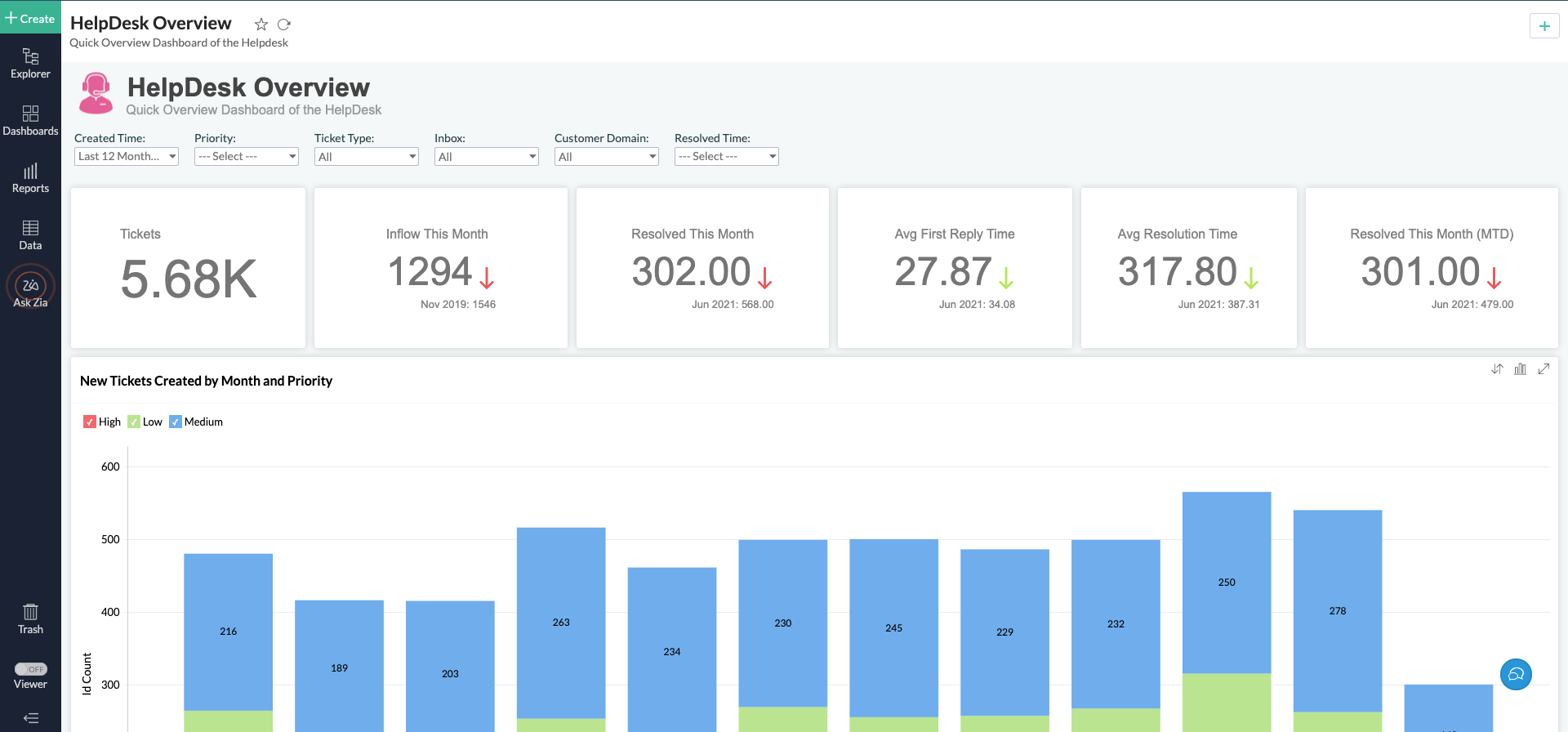Collapse the left sidebar panel

tap(30, 718)
